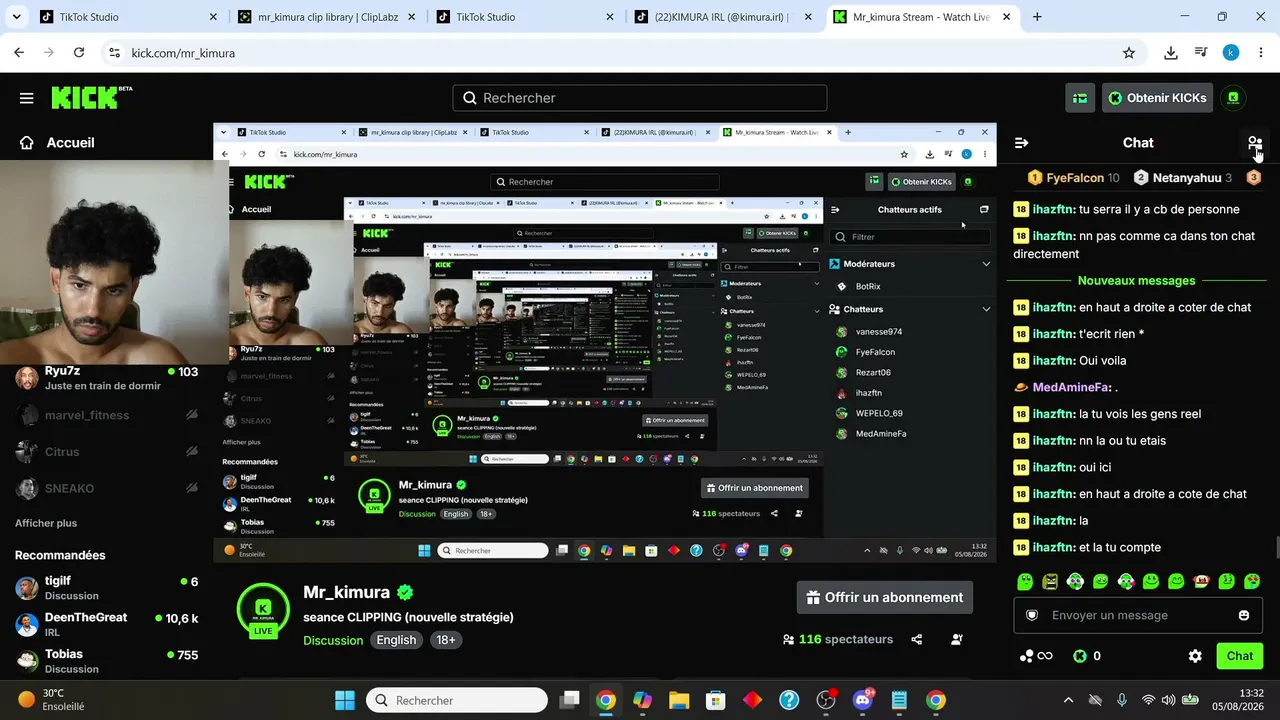Switch to the KIMURA IRL TikTok tab

coord(725,17)
